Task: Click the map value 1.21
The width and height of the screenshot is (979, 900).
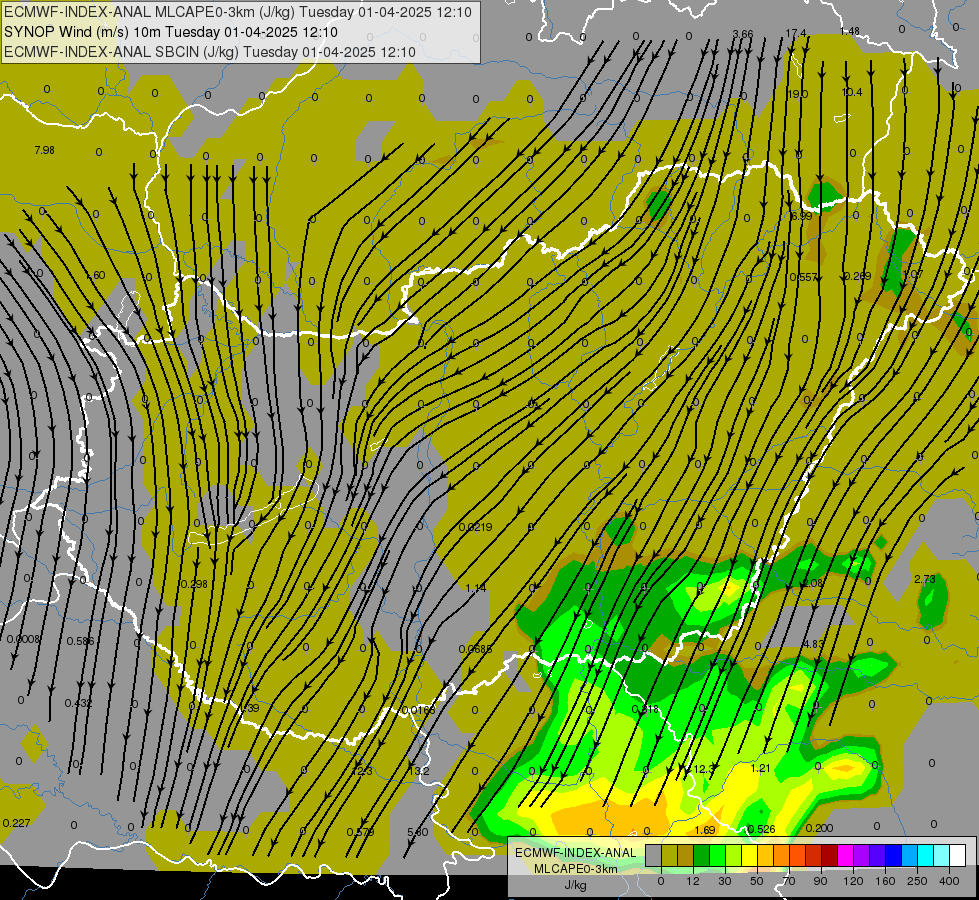Action: 760,768
